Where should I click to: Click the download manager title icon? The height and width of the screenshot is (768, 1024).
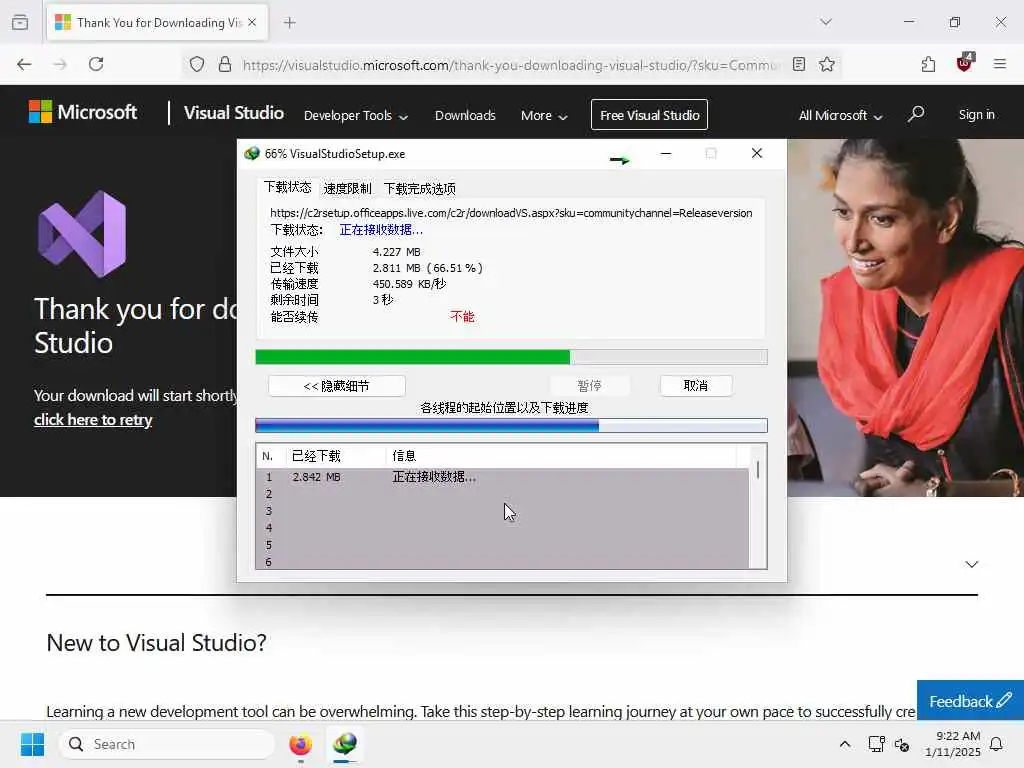click(251, 153)
